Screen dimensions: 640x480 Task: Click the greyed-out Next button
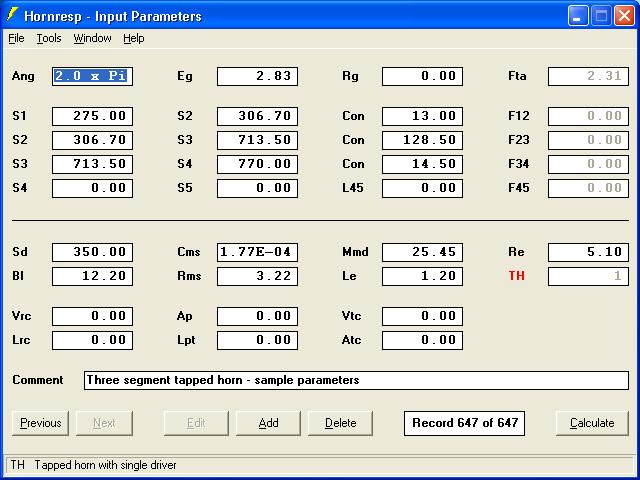coord(104,423)
